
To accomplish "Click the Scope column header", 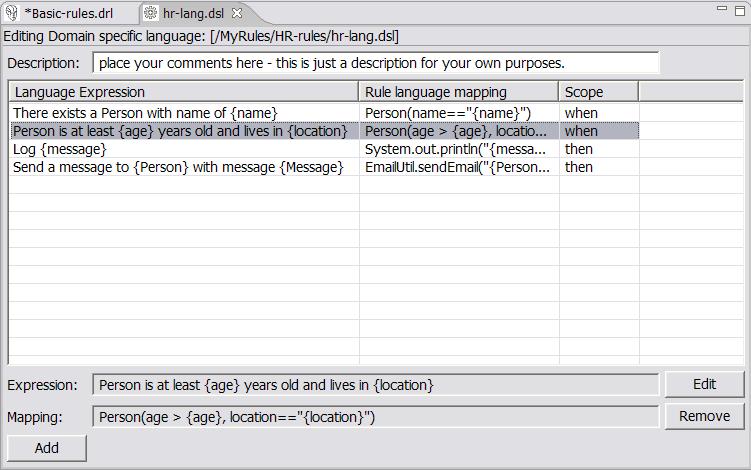I will pyautogui.click(x=598, y=92).
